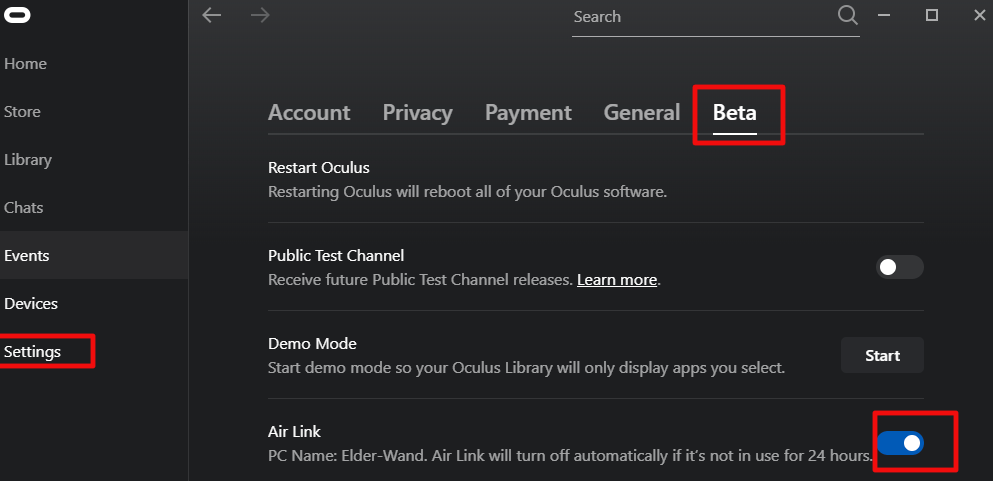The width and height of the screenshot is (993, 481).
Task: Switch to the Account tab
Action: 309,113
